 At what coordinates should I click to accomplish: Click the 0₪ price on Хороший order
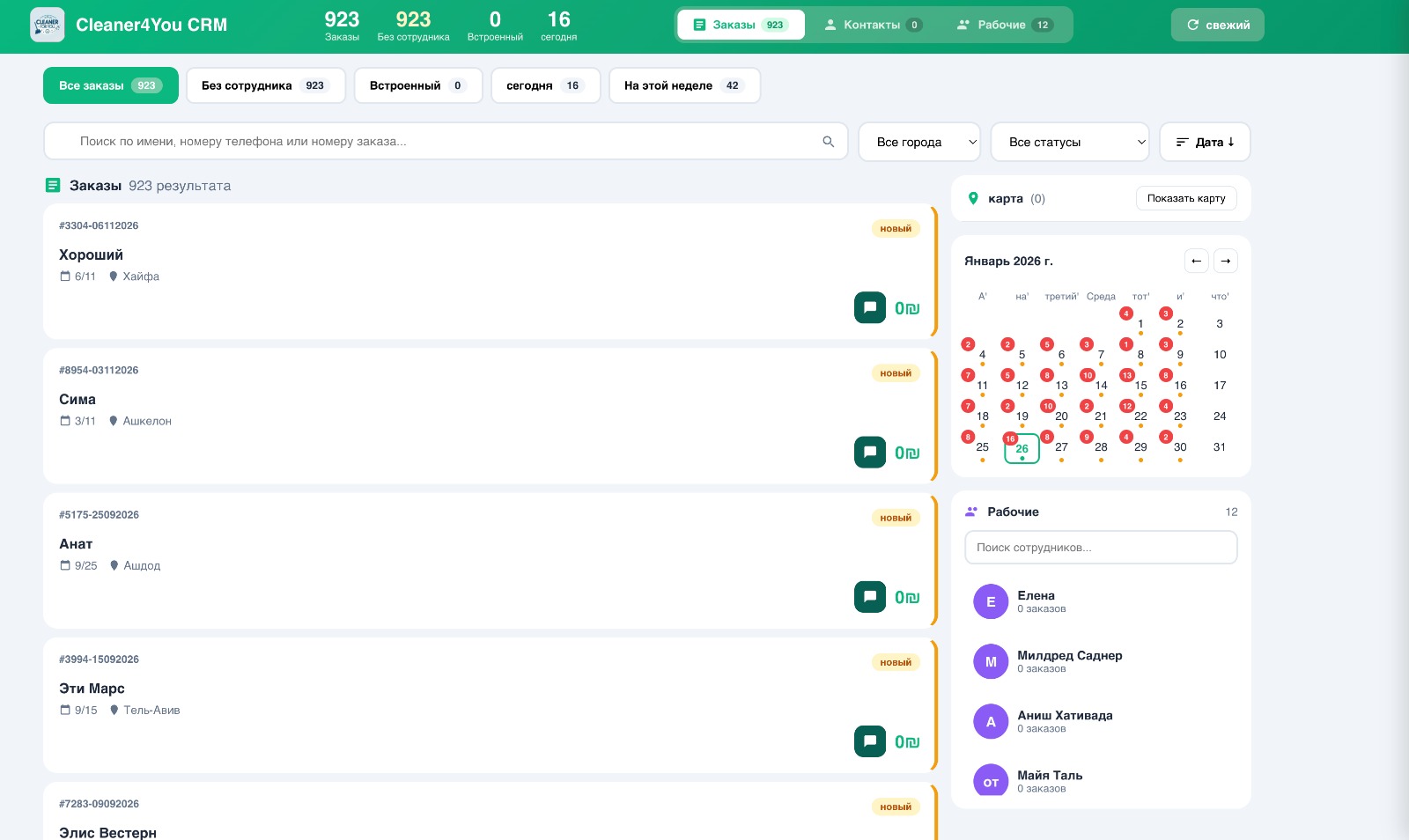(907, 308)
